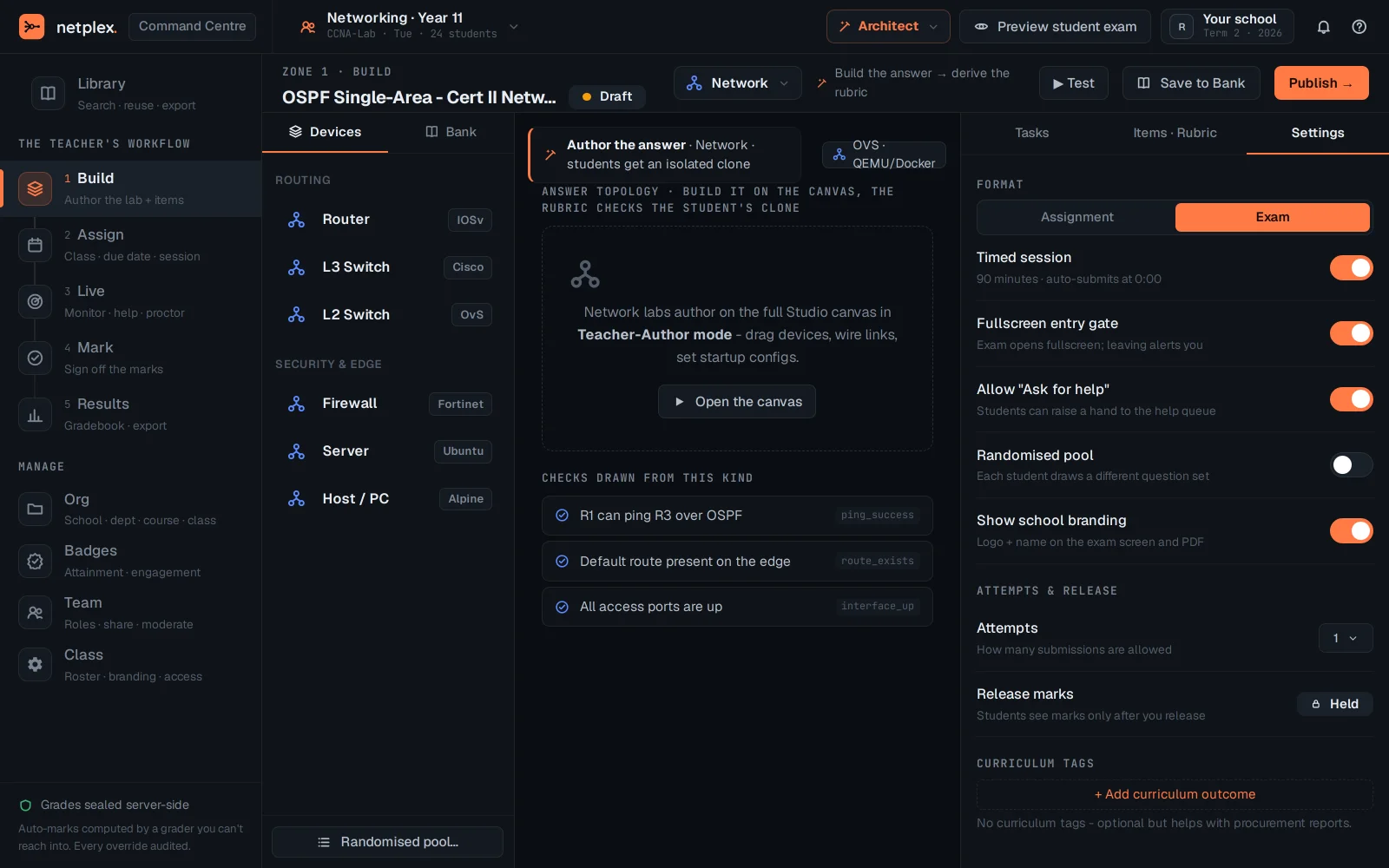
Task: Click the Server device icon
Action: tap(296, 451)
